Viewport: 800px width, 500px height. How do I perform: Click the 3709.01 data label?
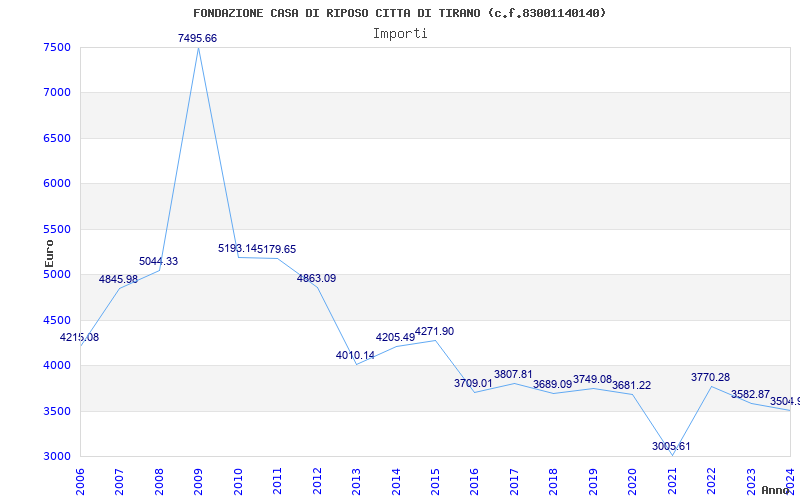point(473,383)
